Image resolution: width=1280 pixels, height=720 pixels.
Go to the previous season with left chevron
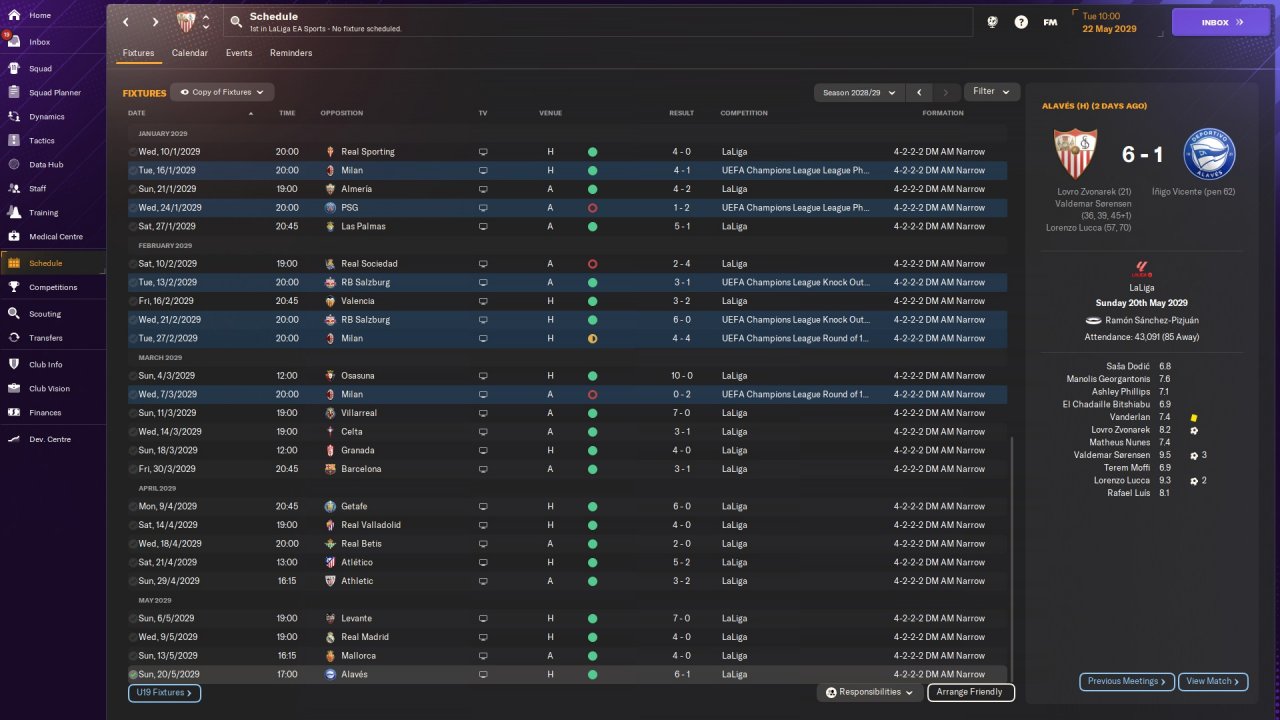(919, 92)
